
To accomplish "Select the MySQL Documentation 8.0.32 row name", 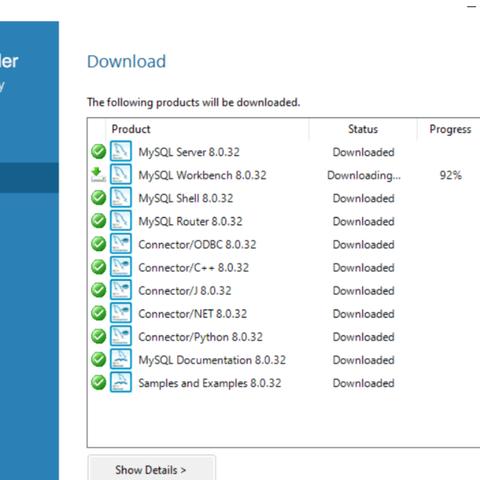I will click(x=212, y=360).
